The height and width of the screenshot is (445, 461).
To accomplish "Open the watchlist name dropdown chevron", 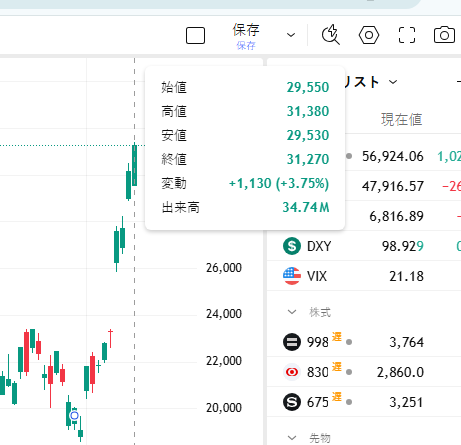I will coord(393,82).
